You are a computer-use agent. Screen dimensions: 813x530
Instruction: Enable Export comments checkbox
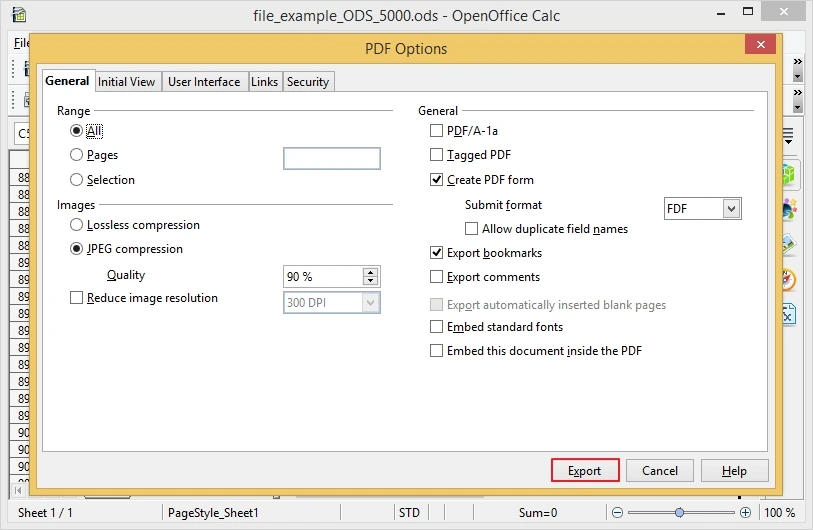pos(437,276)
